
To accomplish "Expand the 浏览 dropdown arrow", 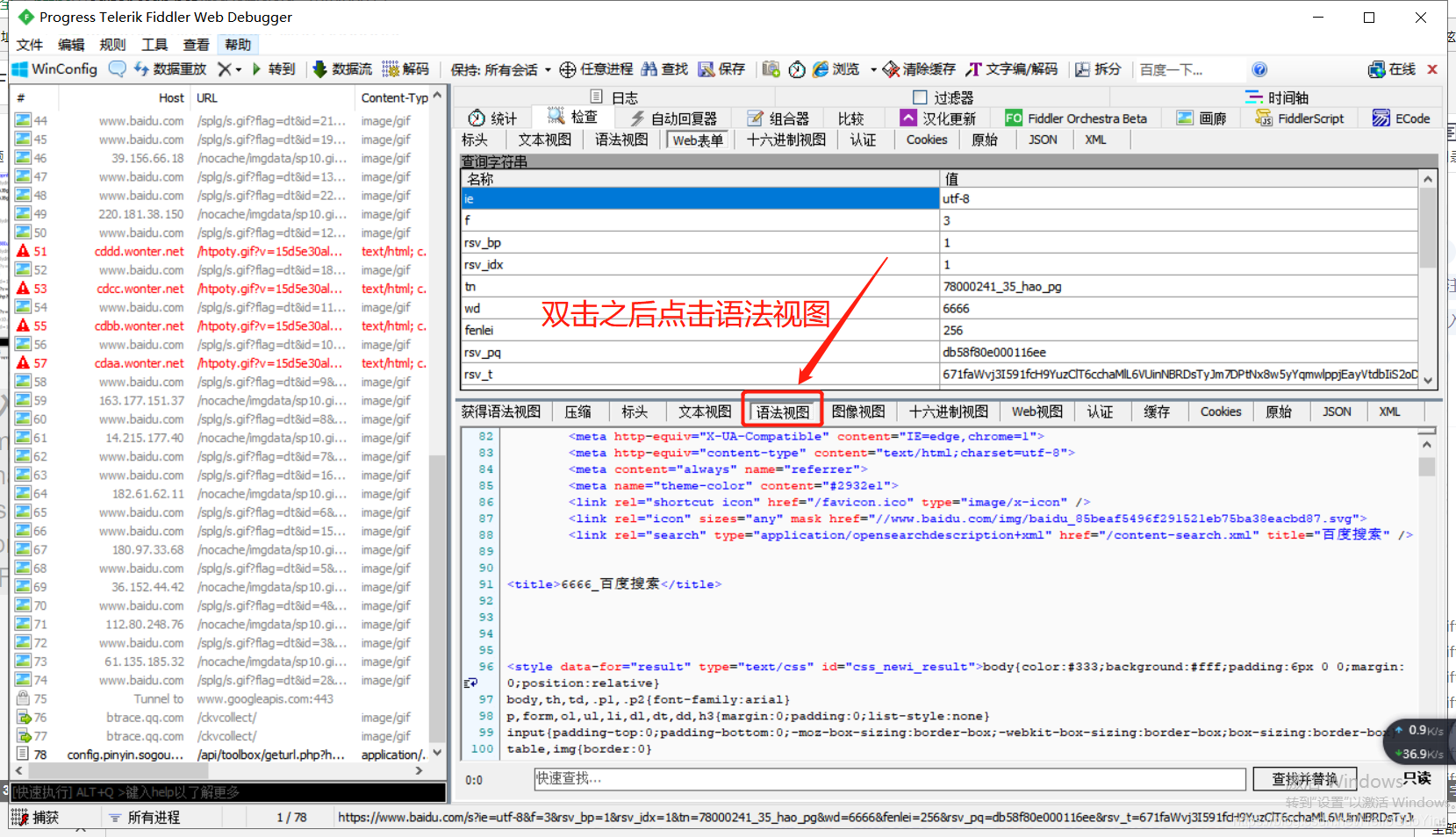I will pyautogui.click(x=873, y=69).
